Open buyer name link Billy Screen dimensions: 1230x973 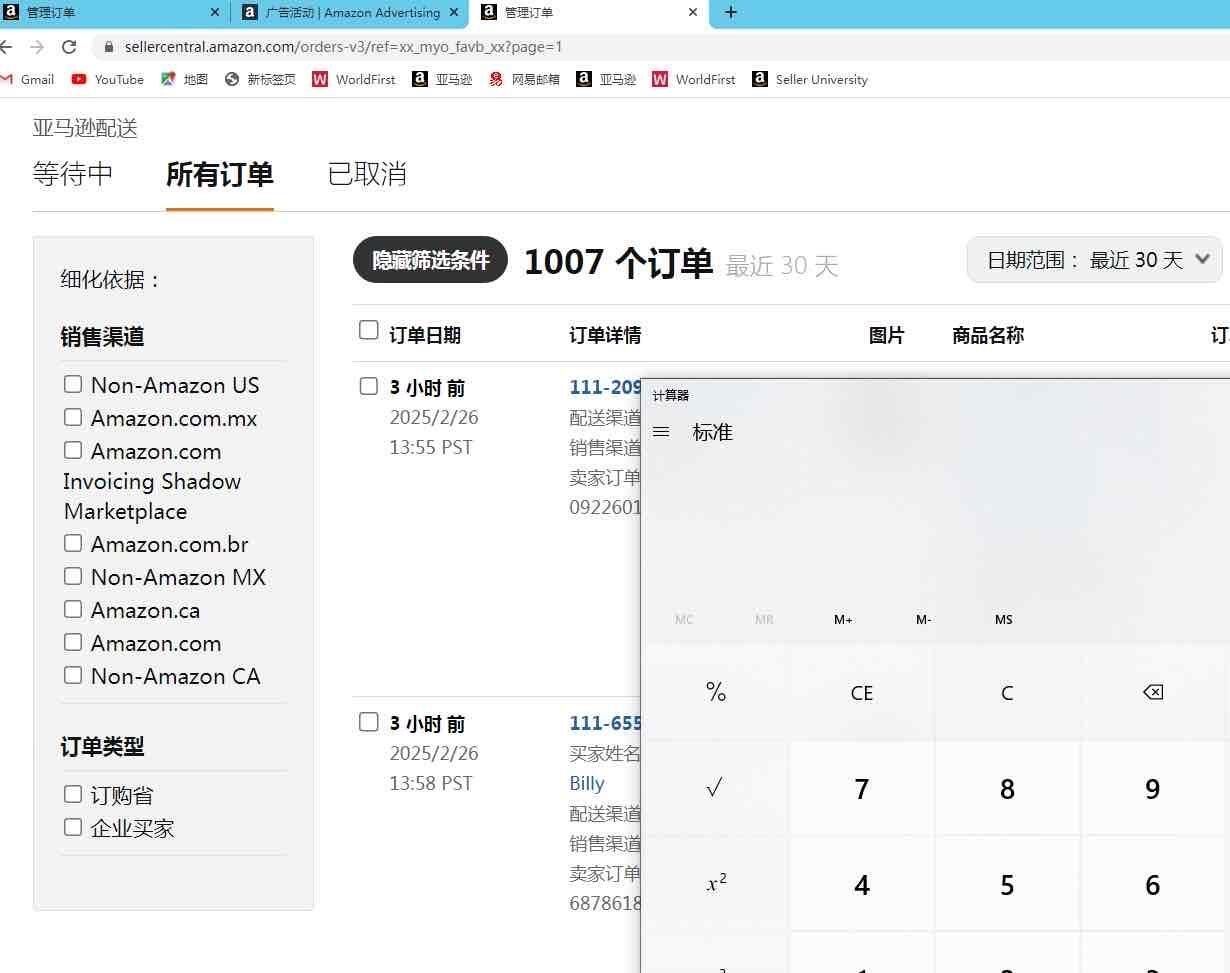pyautogui.click(x=587, y=783)
